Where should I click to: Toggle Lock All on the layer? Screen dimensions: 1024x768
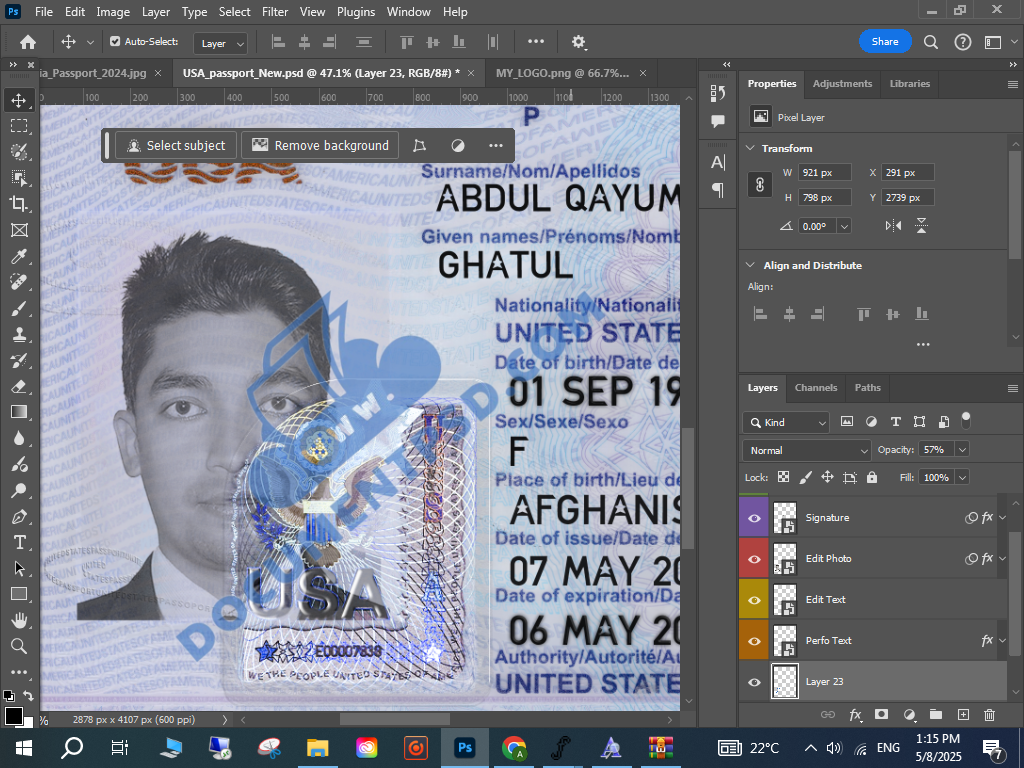872,477
